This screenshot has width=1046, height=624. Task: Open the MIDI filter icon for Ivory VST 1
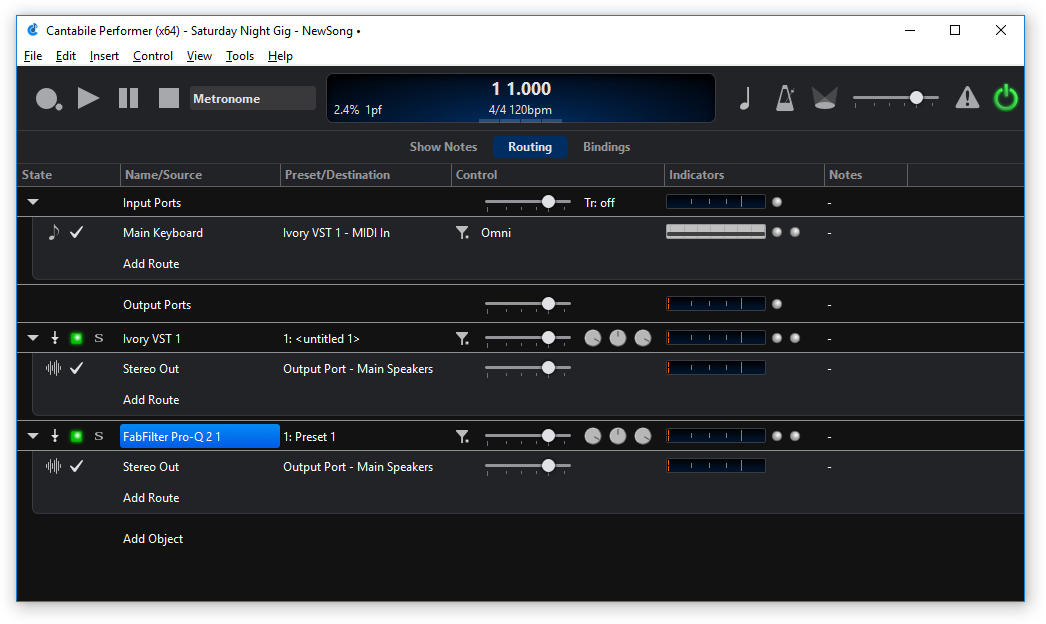[x=462, y=339]
